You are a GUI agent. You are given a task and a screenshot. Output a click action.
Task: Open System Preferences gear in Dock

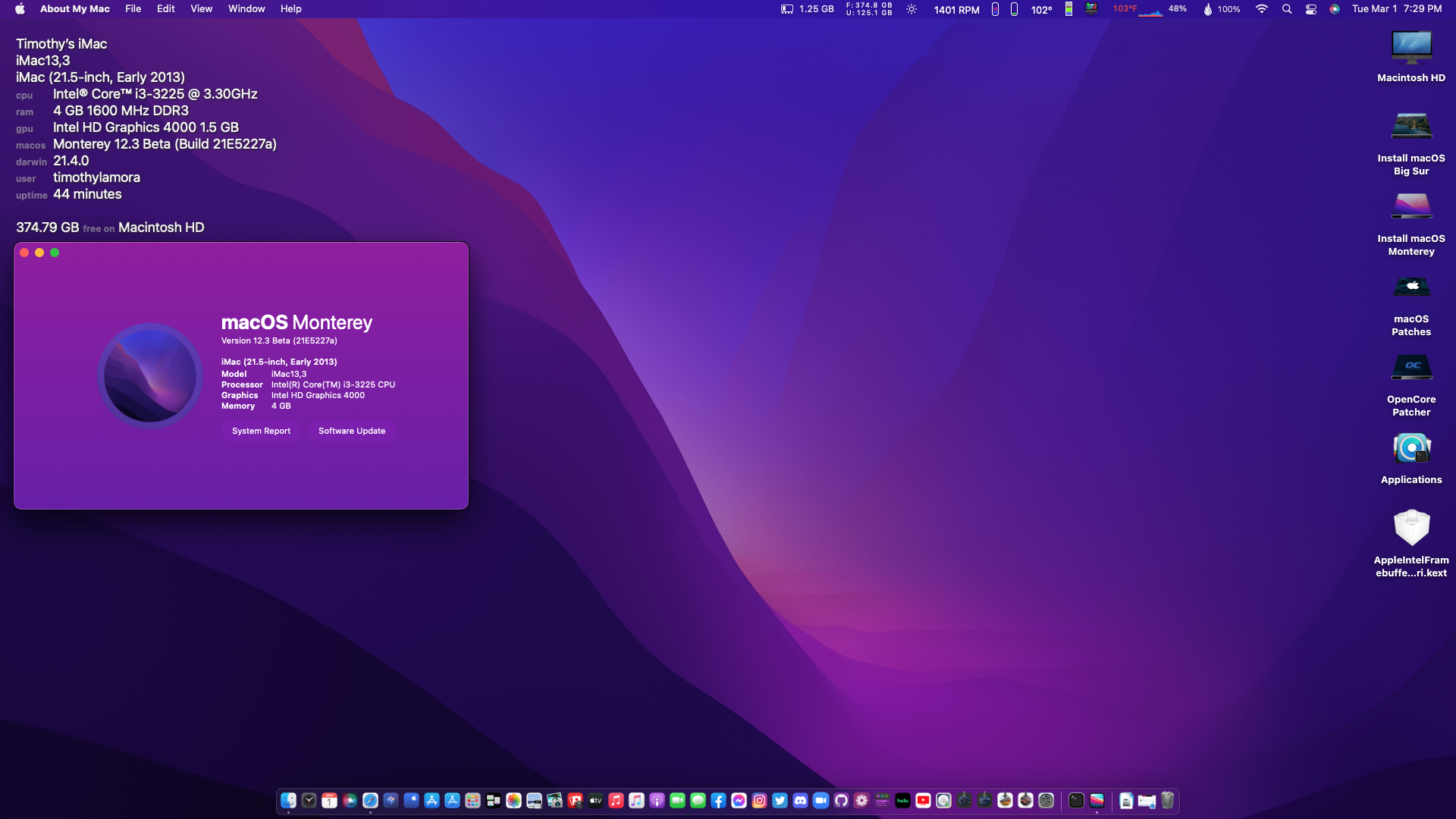point(1046,800)
